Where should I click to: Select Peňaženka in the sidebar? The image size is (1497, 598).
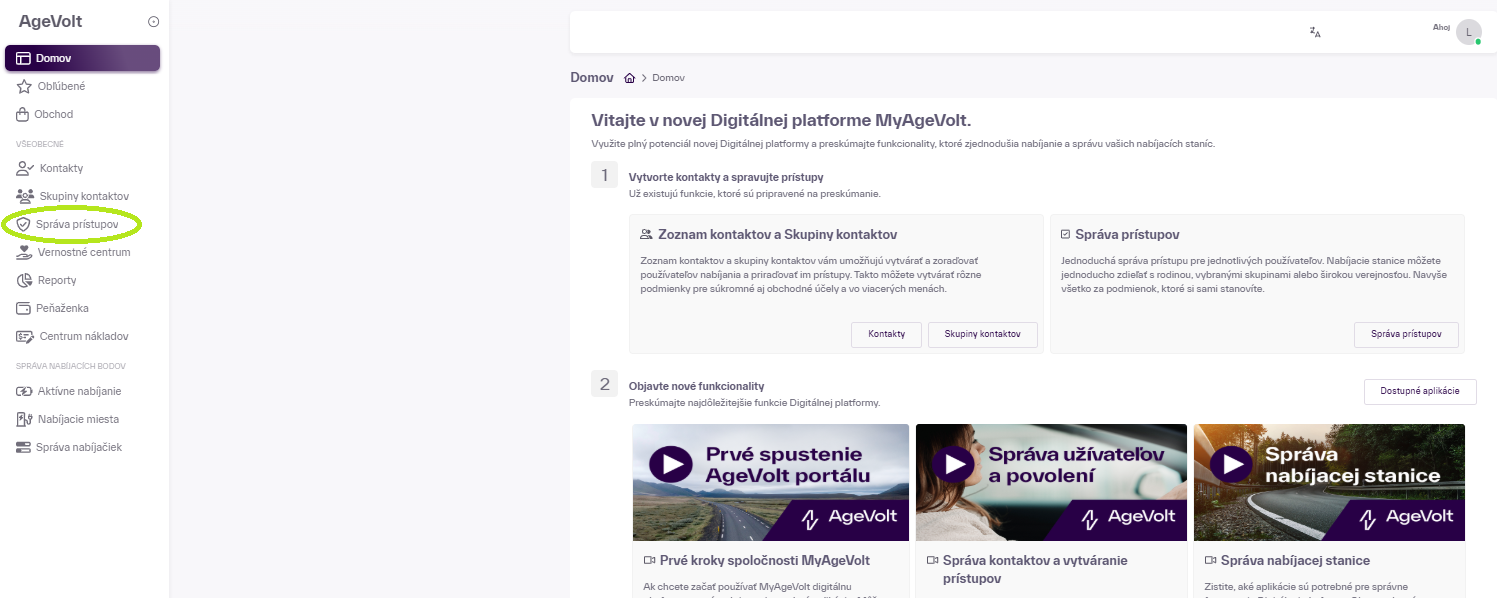[x=82, y=308]
